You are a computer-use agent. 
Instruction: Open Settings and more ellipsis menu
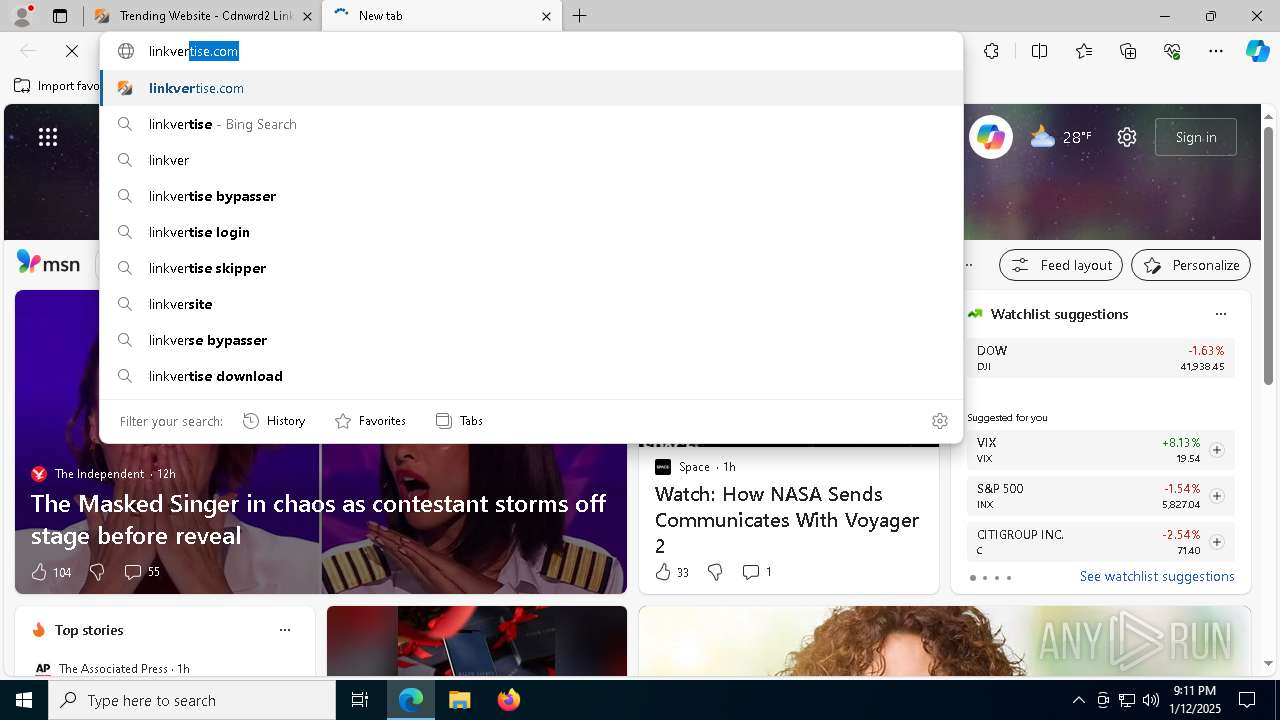1216,51
